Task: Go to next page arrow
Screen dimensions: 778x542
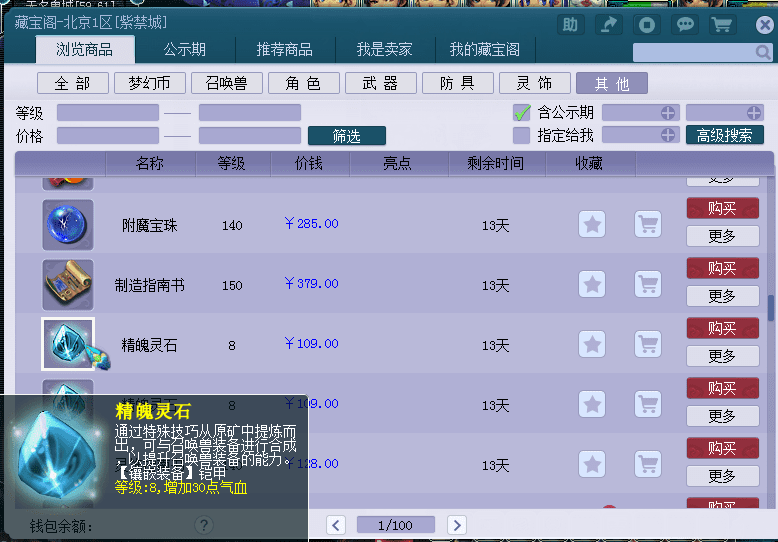Action: tap(457, 525)
